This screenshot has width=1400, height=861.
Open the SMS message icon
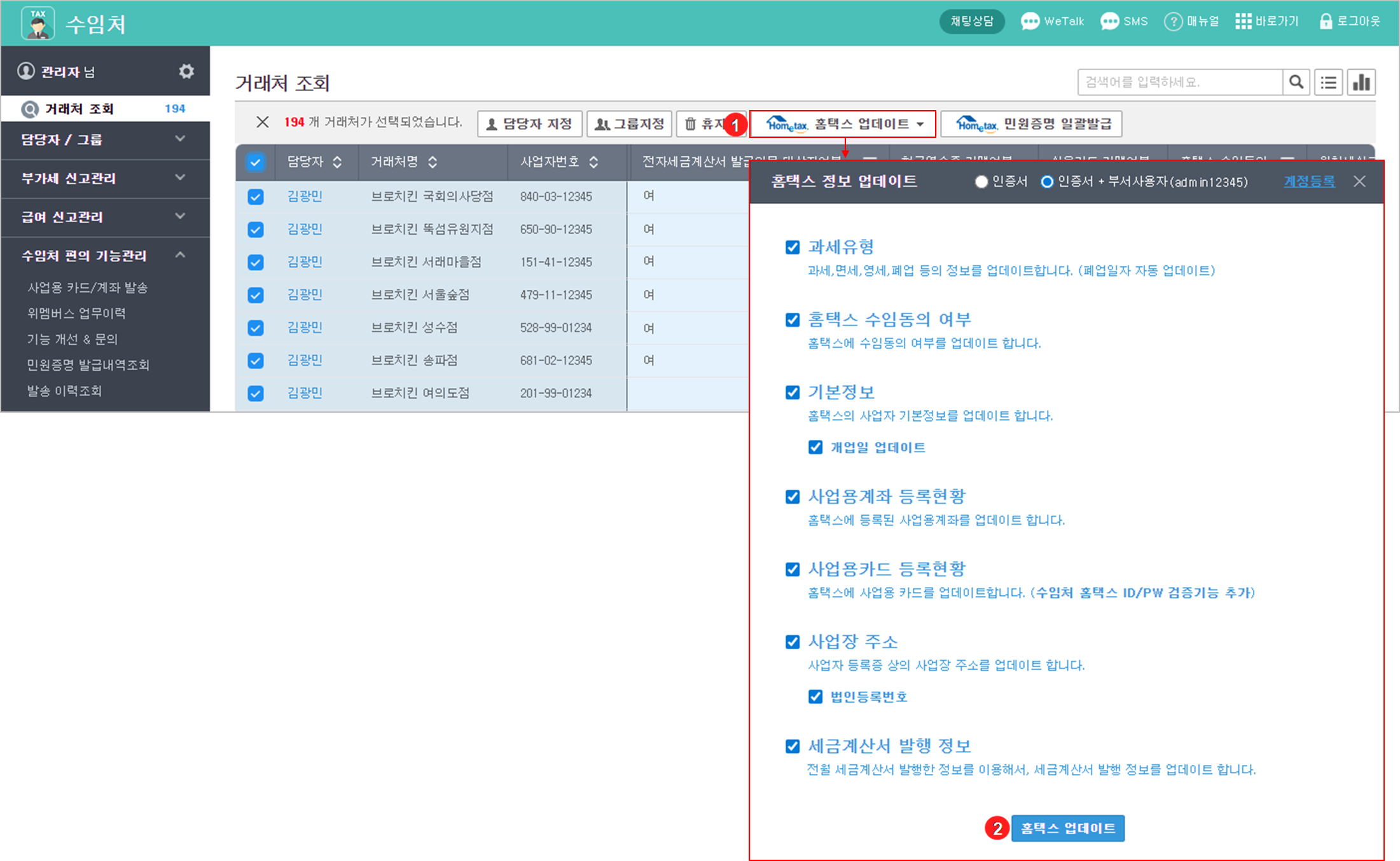pos(1109,22)
